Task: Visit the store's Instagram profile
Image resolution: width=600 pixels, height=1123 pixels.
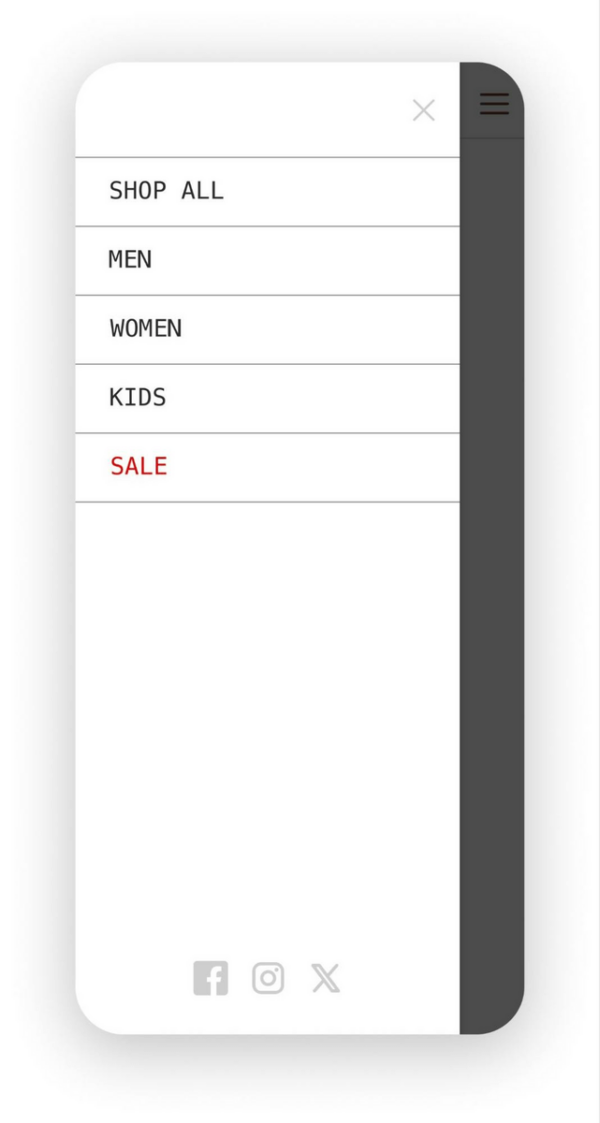Action: coord(268,978)
